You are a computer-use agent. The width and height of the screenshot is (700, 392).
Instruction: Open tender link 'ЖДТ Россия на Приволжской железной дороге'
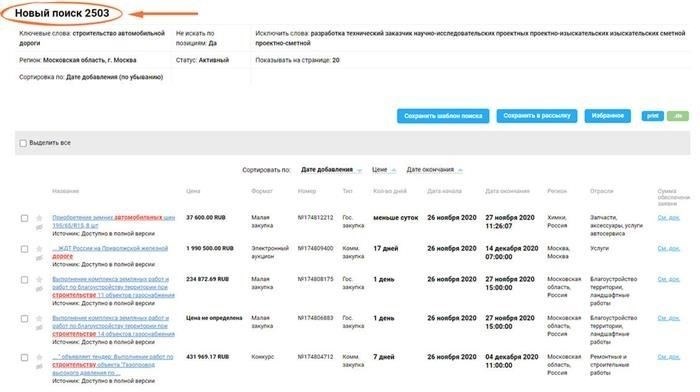[x=110, y=252]
